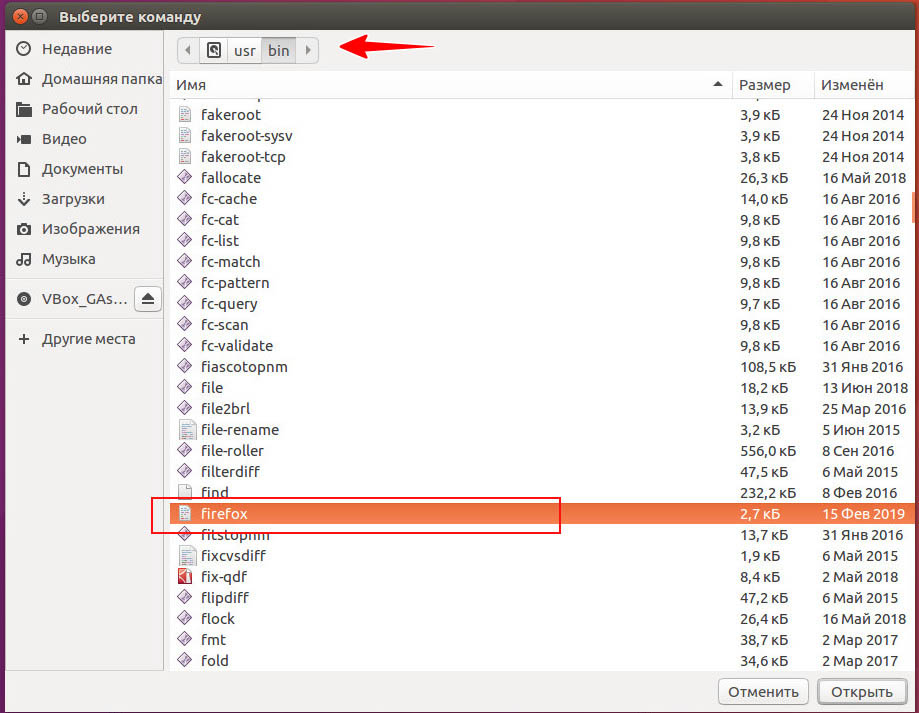Click the fix-qdf file icon
The width and height of the screenshot is (919, 713).
coord(185,576)
